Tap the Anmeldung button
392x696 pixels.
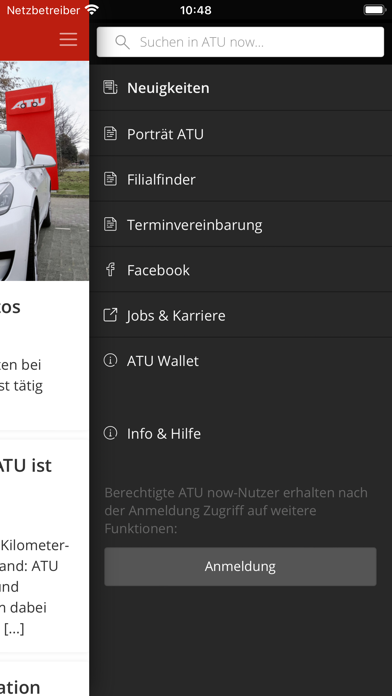coord(240,566)
